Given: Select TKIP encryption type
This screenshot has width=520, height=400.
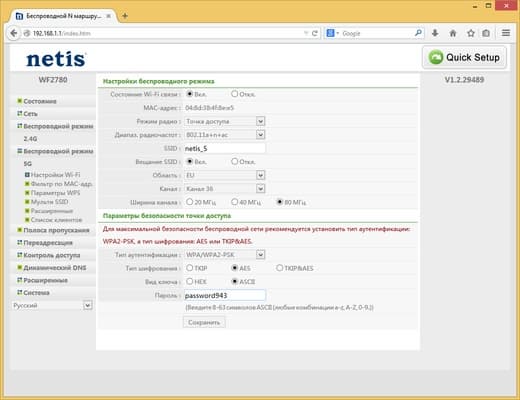Looking at the screenshot, I should click(190, 268).
